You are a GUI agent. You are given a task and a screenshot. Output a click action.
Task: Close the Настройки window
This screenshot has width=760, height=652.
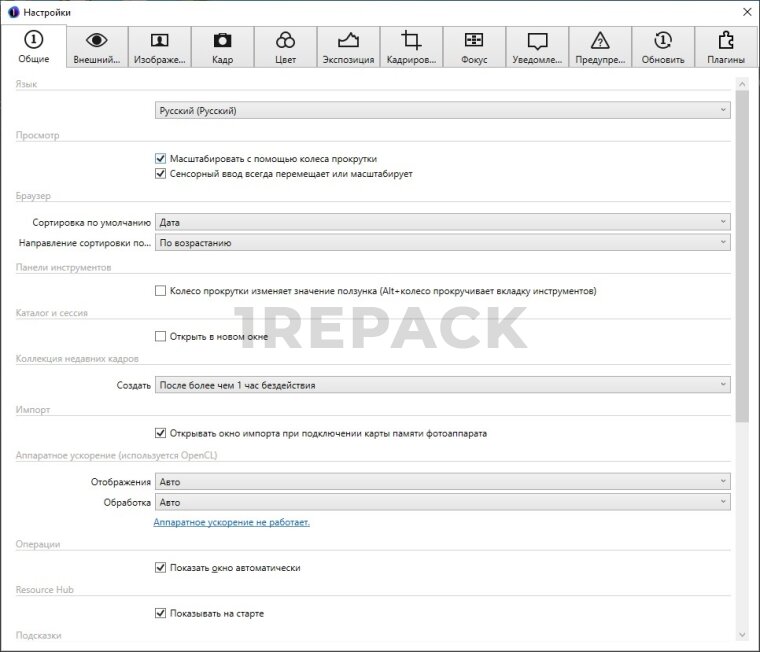[746, 11]
